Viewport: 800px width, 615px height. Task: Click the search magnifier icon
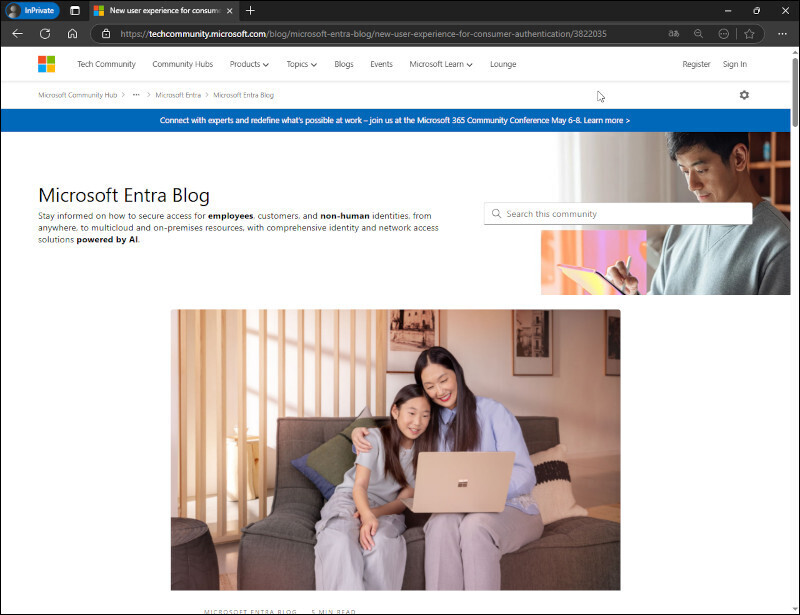496,214
